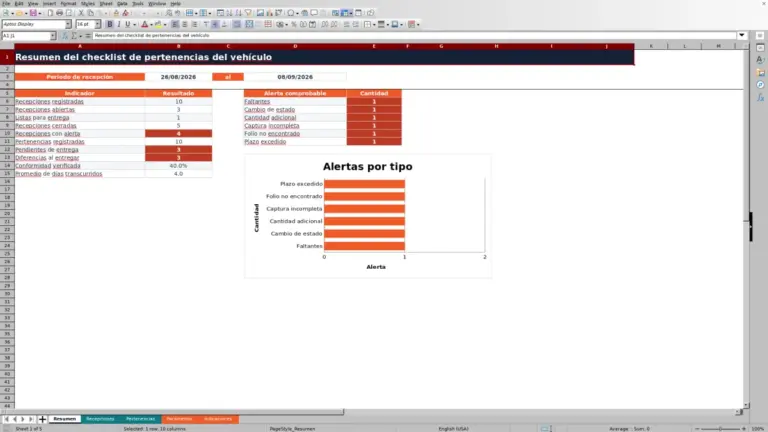768x432 pixels.
Task: Click the Insert comment icon
Action: pyautogui.click(x=314, y=13)
